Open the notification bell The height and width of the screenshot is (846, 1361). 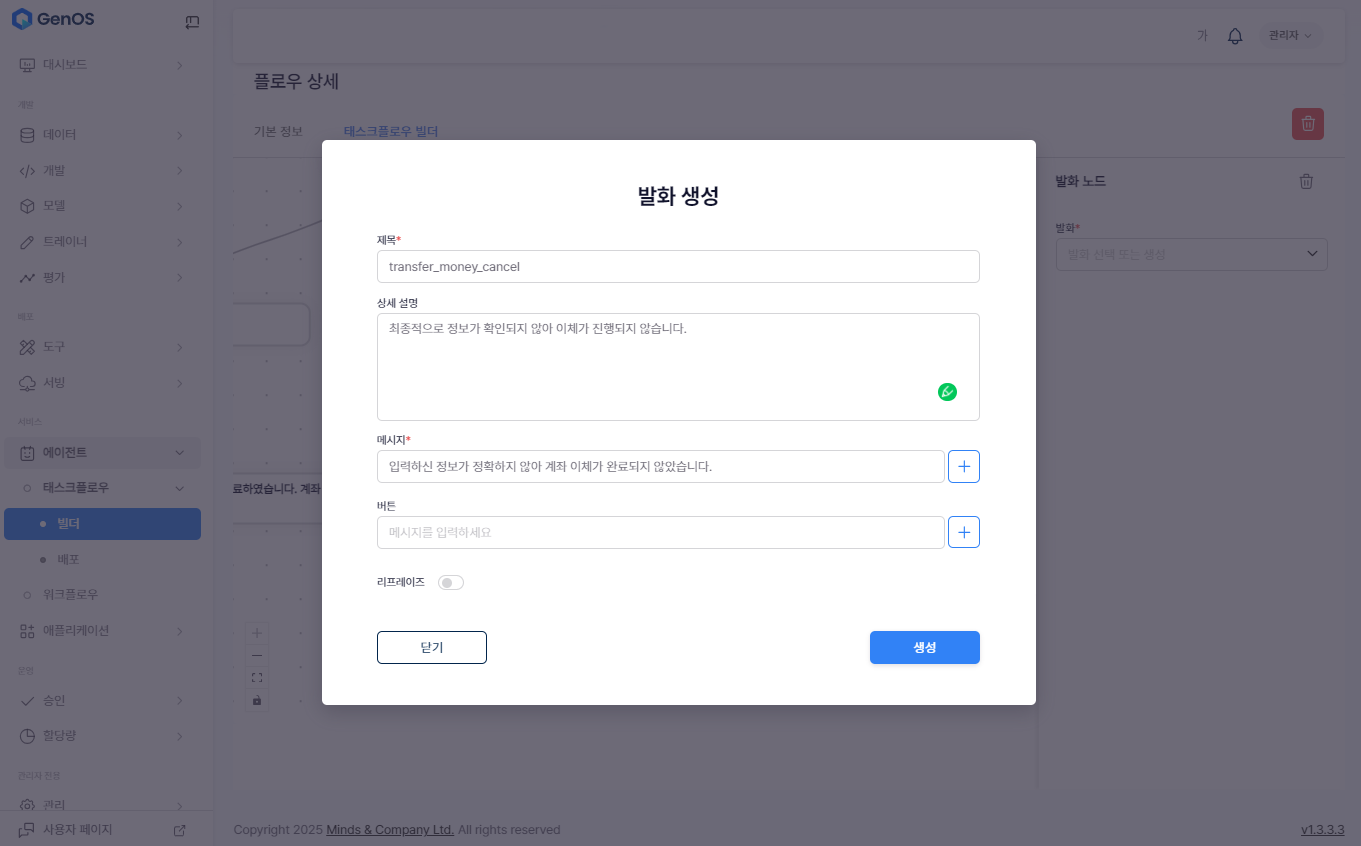coord(1235,36)
